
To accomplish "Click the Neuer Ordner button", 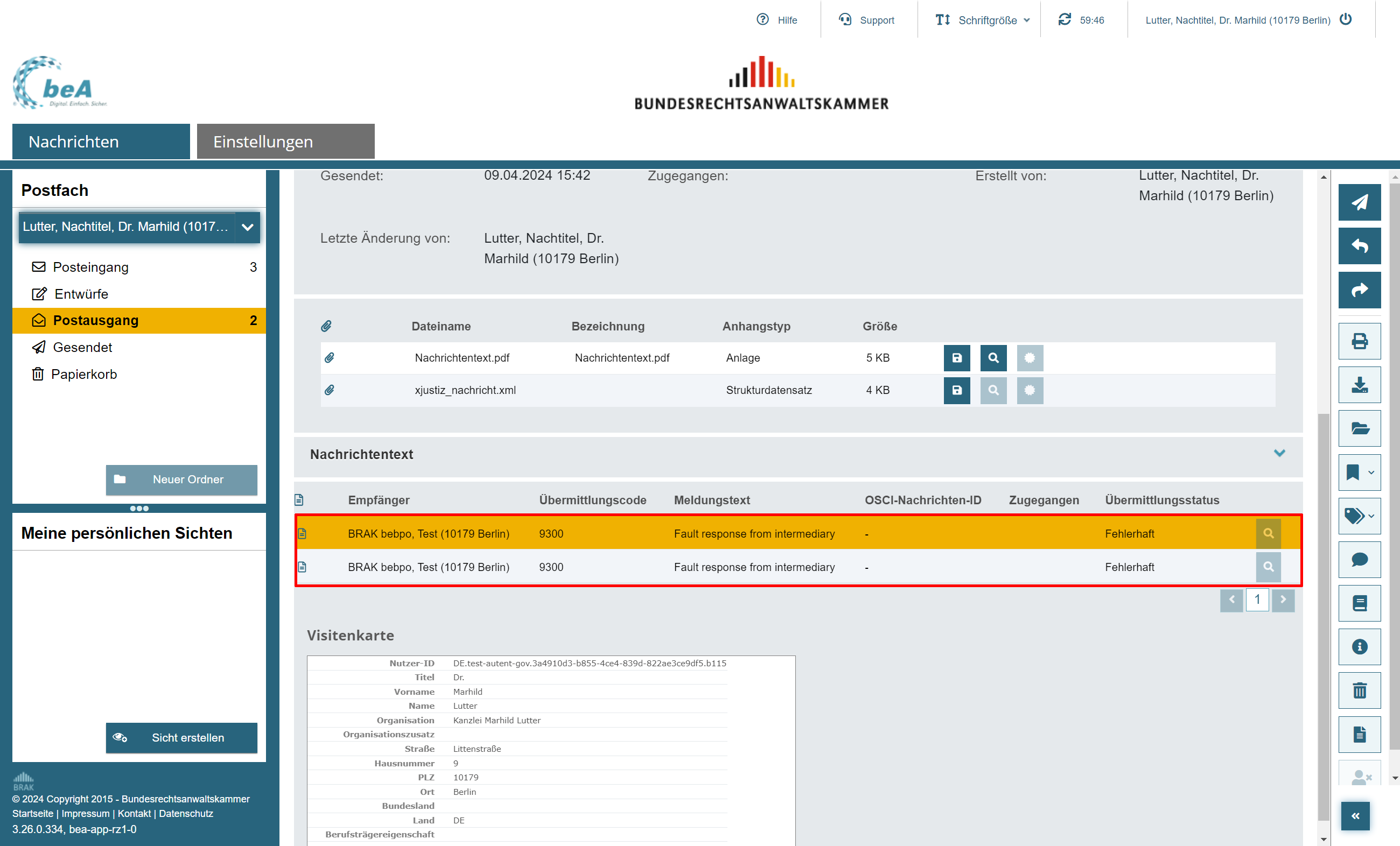I will pyautogui.click(x=181, y=480).
